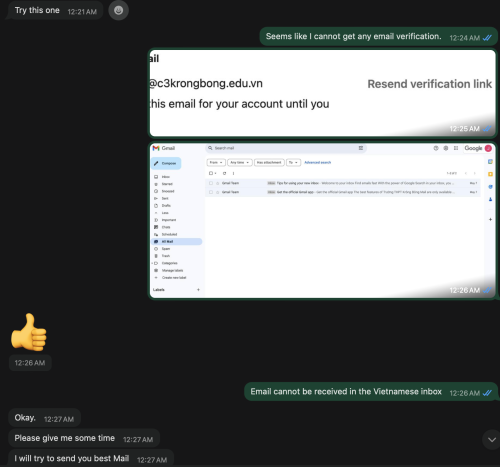Click read ticks on the verification link image
Screen dimensions: 500x467
(x=487, y=129)
